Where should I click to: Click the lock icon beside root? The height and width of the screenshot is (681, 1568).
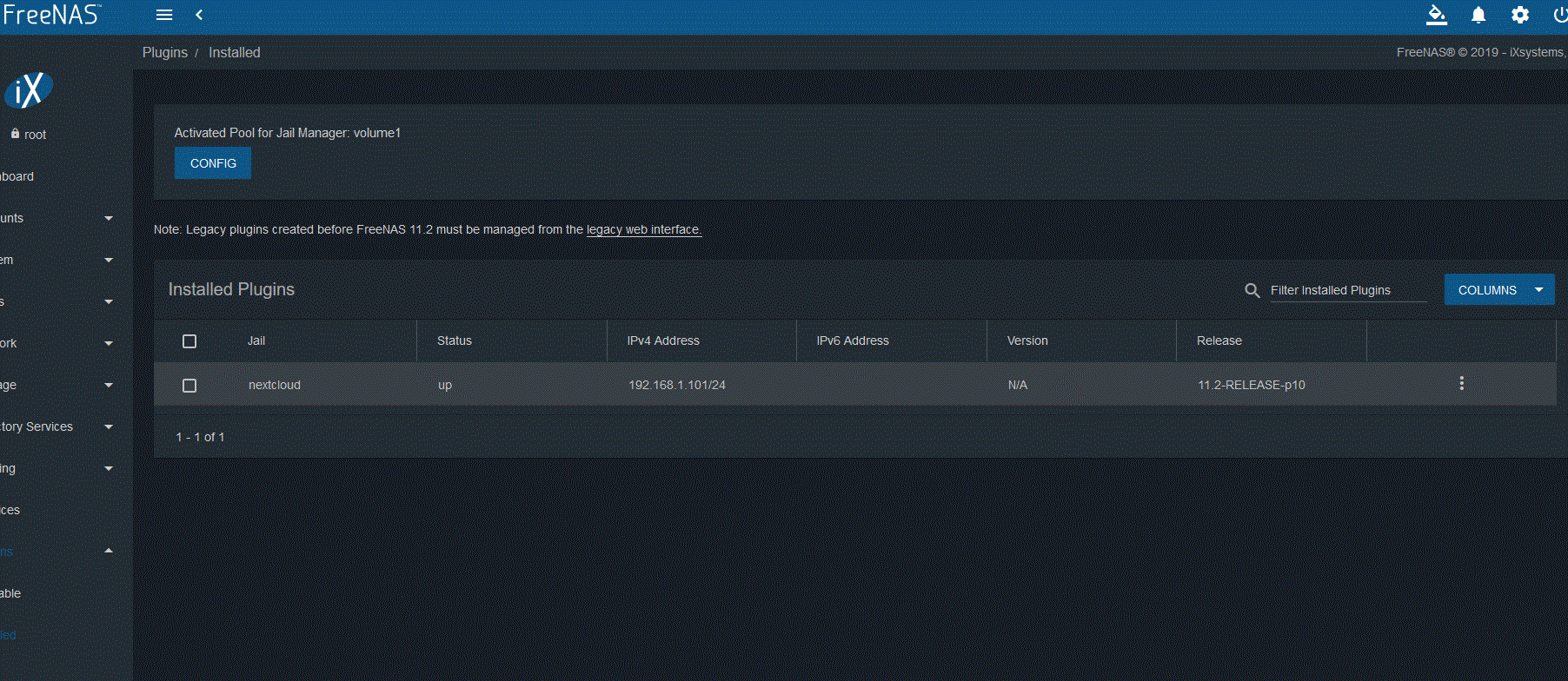click(15, 134)
